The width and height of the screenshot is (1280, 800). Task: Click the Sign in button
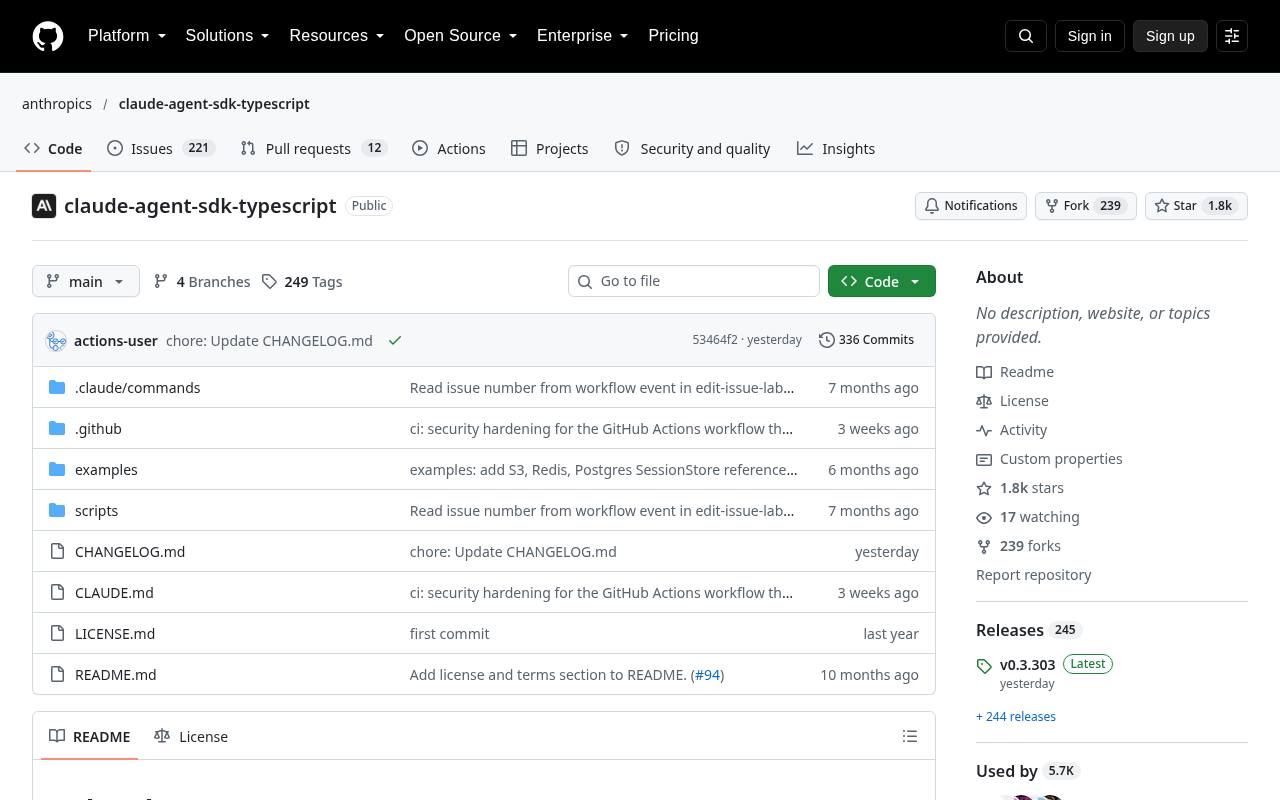pyautogui.click(x=1089, y=36)
